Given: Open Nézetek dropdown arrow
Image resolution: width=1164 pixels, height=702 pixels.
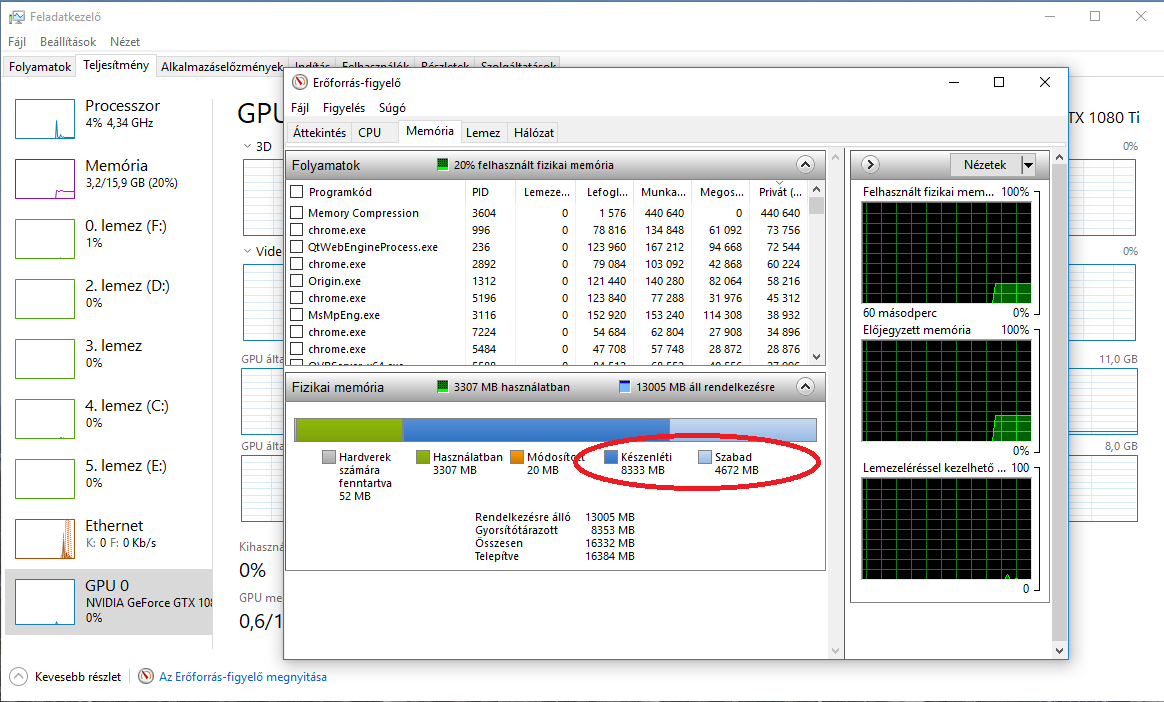Looking at the screenshot, I should click(x=1028, y=165).
